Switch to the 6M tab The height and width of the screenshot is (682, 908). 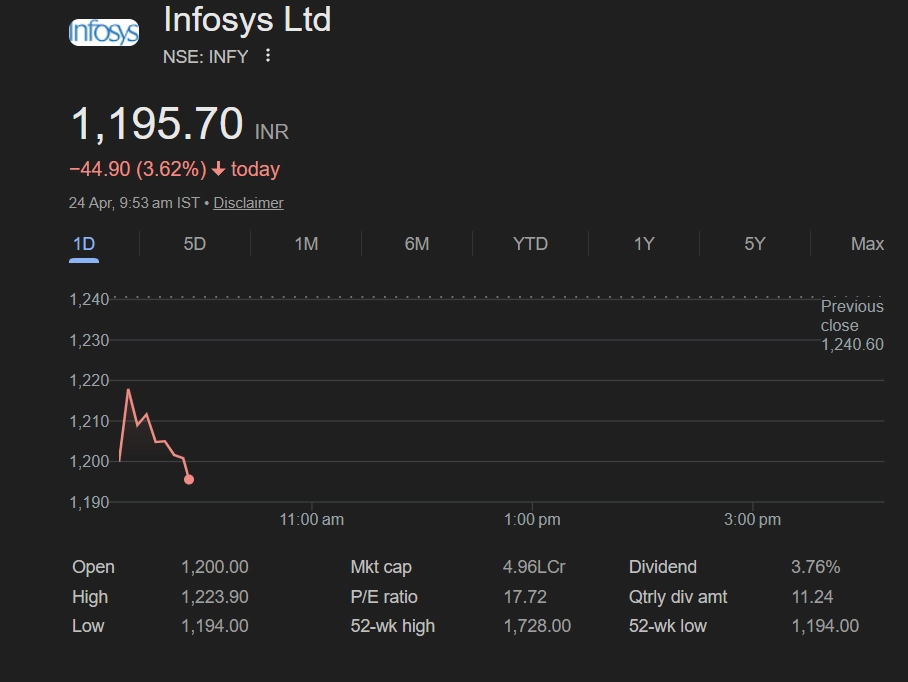click(x=417, y=244)
